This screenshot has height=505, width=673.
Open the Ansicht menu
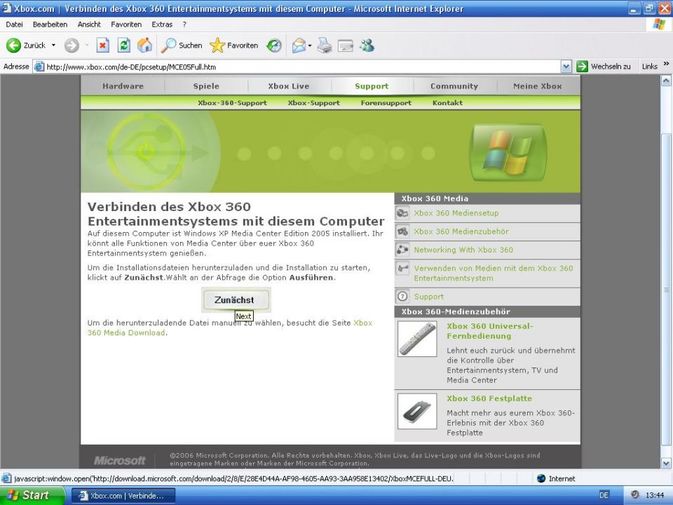pyautogui.click(x=89, y=24)
